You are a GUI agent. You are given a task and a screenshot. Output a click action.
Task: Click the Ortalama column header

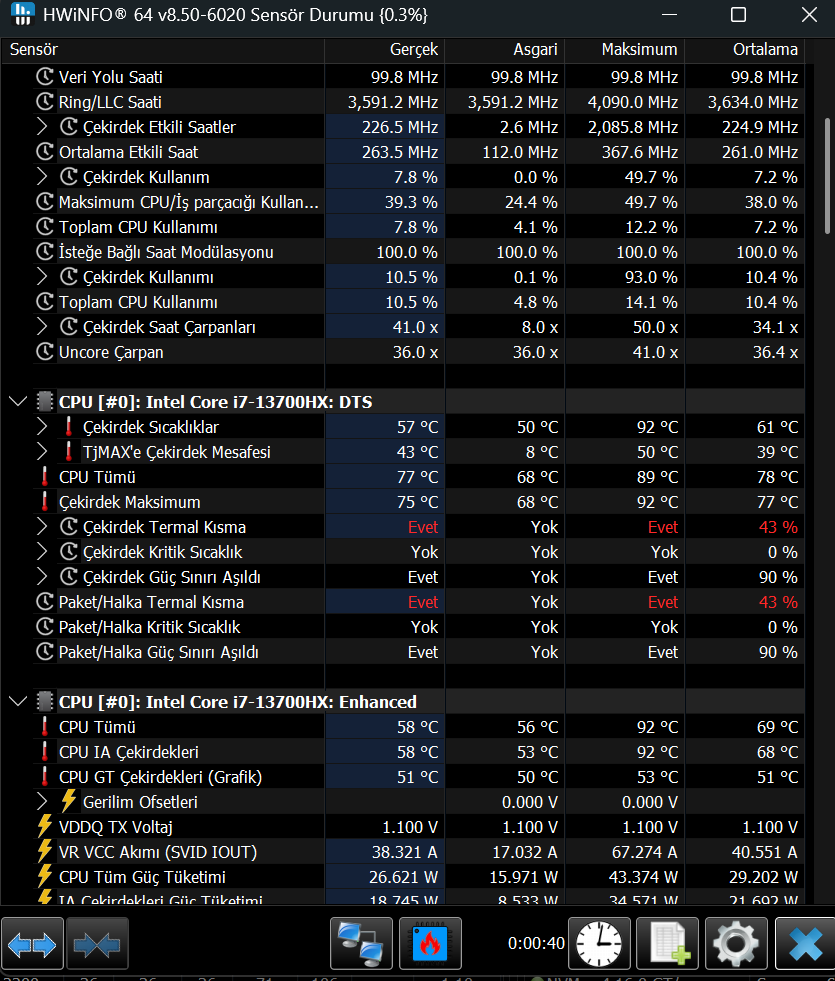(x=745, y=50)
